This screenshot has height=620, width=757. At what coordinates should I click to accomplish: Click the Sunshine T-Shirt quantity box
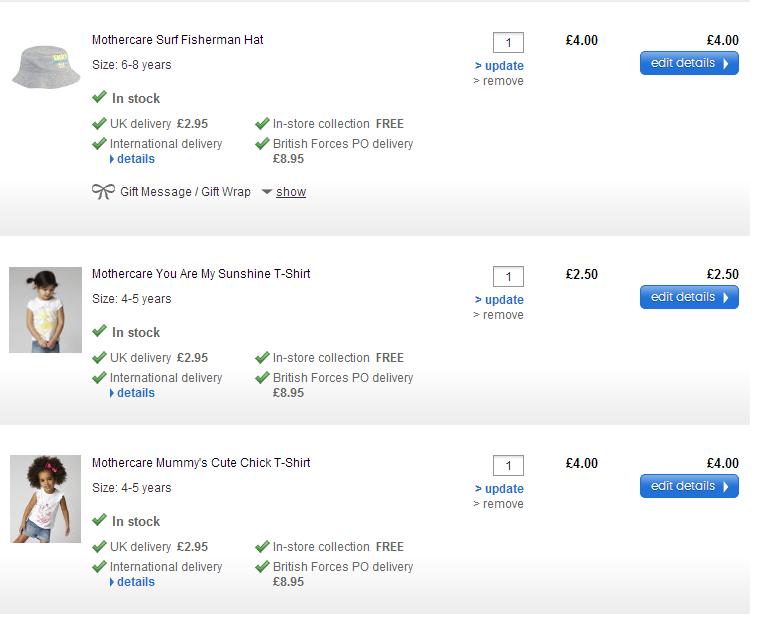tap(508, 276)
